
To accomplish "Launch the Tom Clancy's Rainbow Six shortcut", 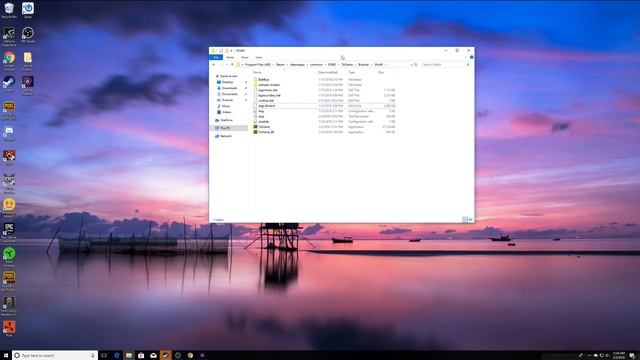I will [9, 305].
